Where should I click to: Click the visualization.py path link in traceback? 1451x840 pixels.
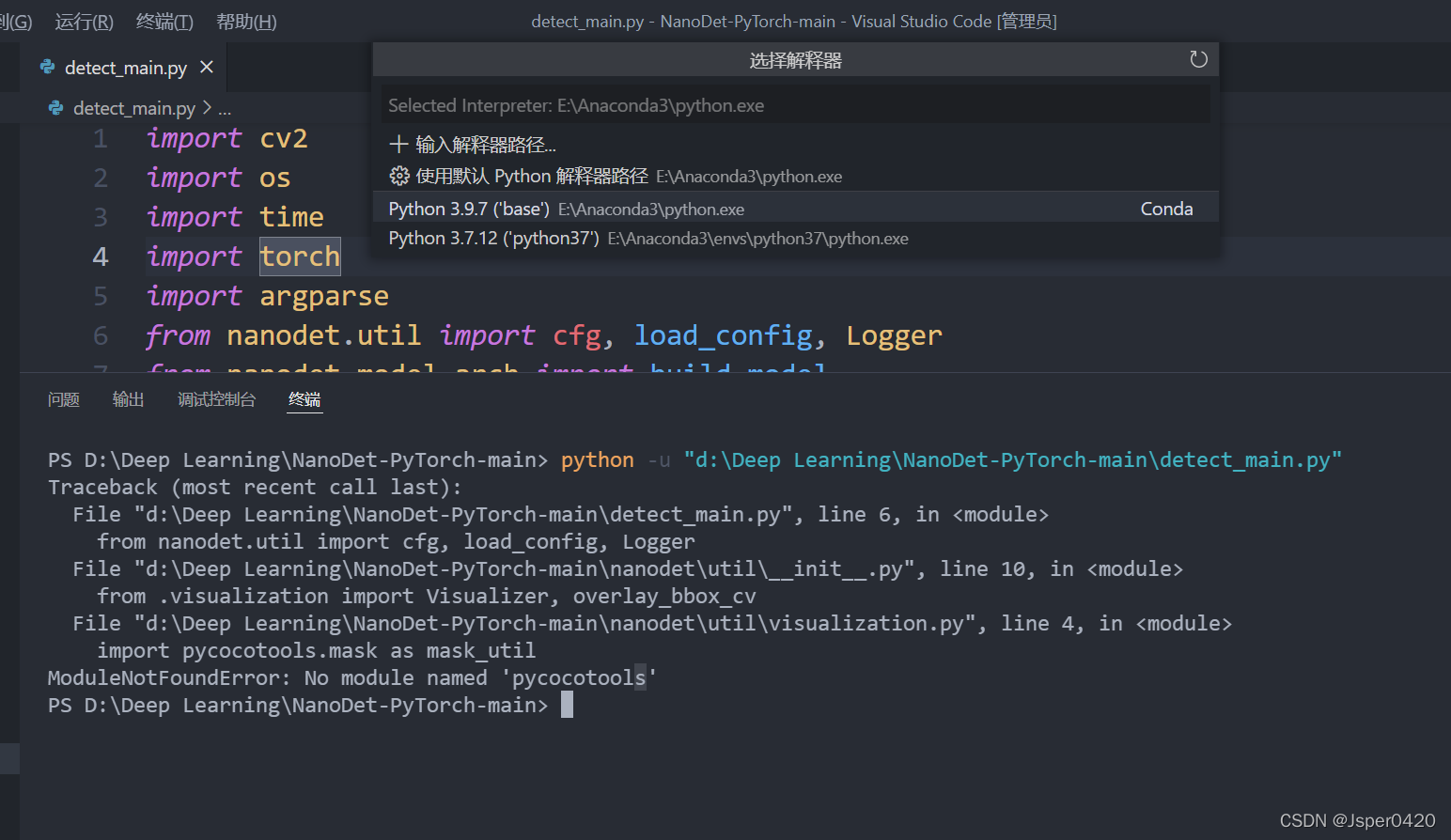tap(554, 624)
